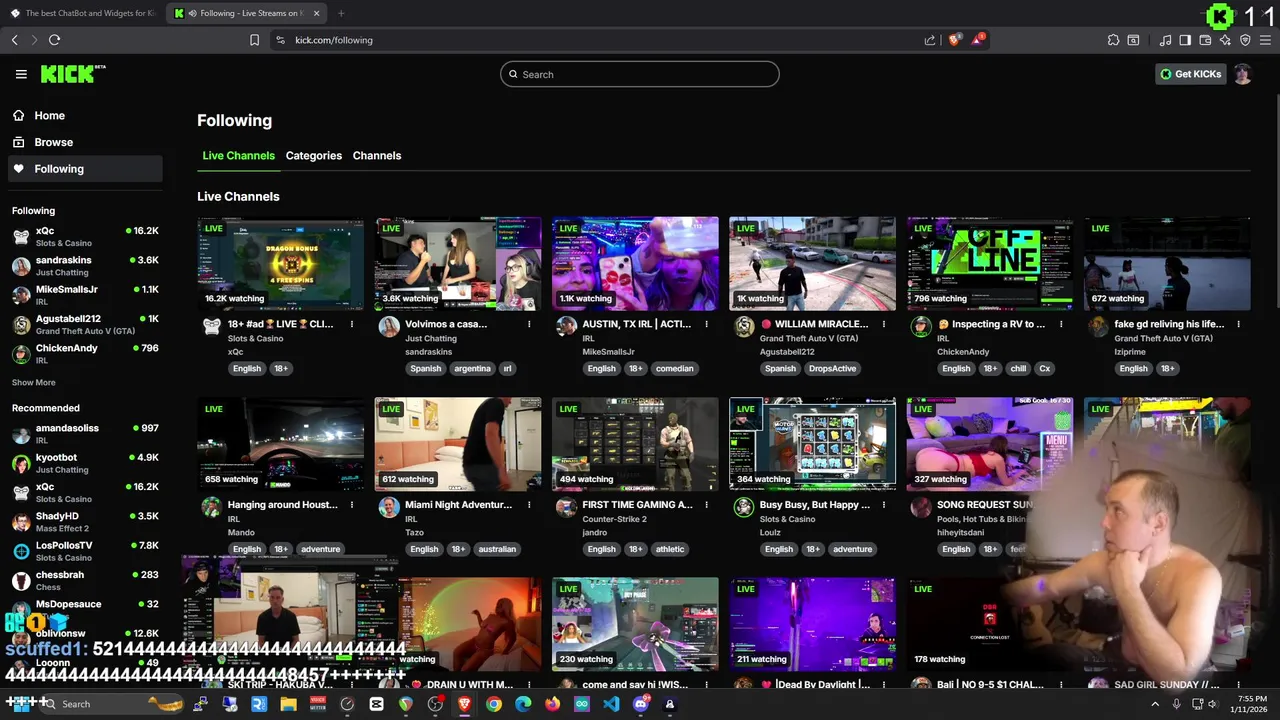Go back using the browser back arrow
1280x720 pixels.
tap(14, 40)
